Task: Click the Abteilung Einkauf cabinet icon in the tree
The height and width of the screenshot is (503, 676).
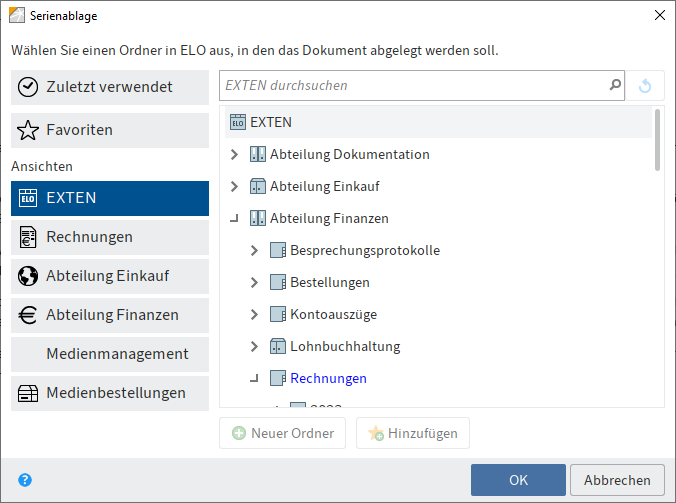Action: coord(258,186)
